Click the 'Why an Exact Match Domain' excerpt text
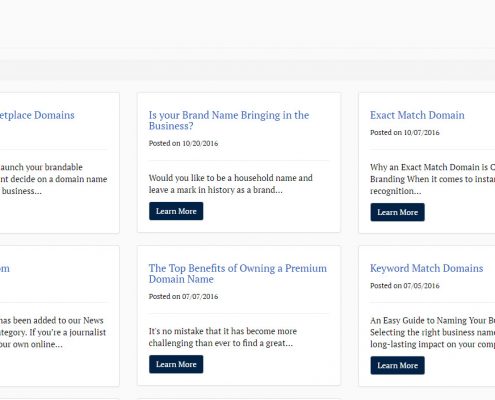The image size is (495, 400). pos(432,179)
